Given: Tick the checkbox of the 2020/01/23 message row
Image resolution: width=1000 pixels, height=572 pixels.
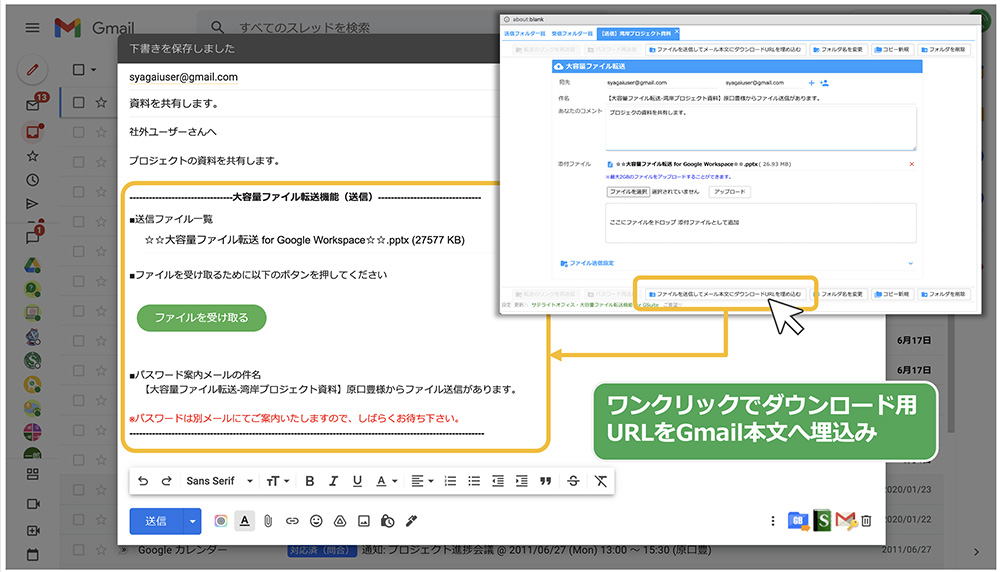Looking at the screenshot, I should pyautogui.click(x=78, y=490).
